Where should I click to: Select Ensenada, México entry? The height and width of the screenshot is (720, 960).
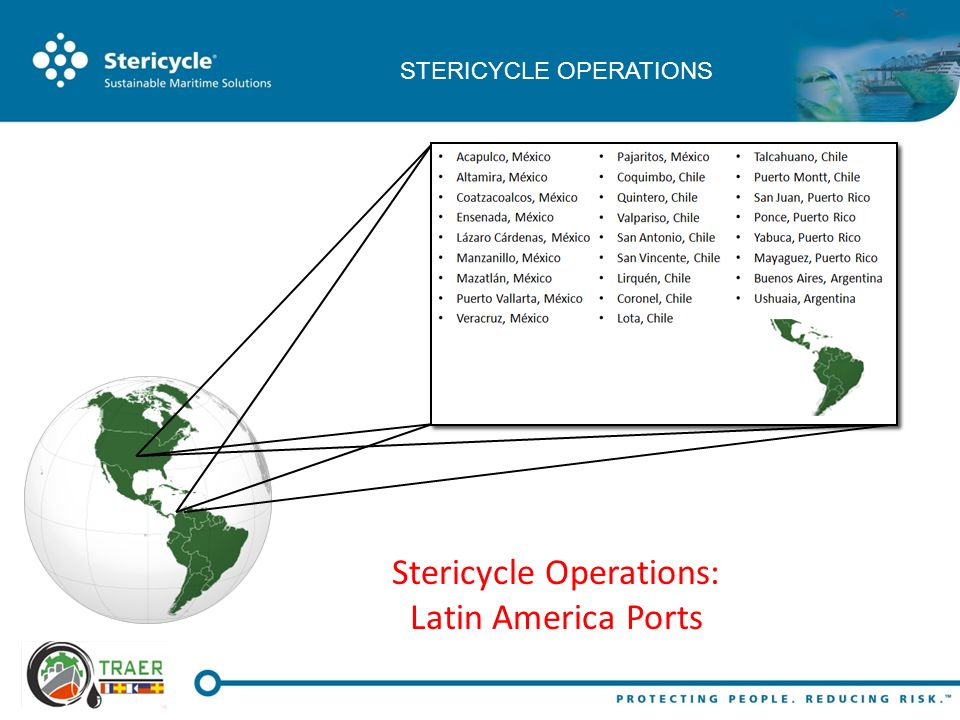(504, 217)
